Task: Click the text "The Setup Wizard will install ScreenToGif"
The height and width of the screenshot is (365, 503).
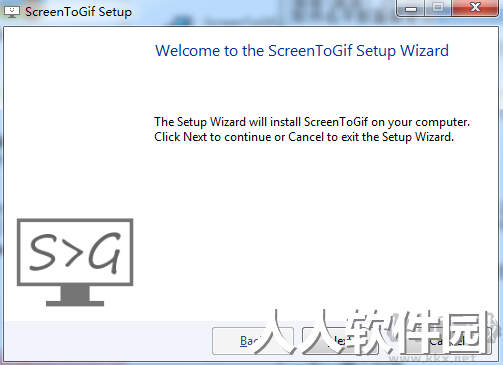Action: coord(261,122)
